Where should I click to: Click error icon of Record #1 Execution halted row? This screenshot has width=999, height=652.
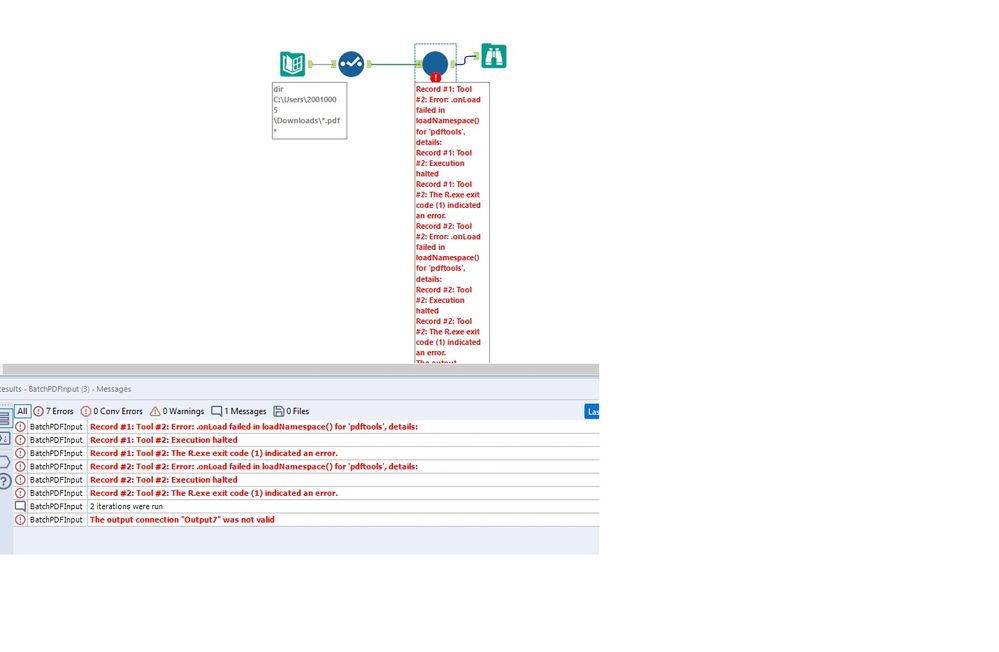(20, 440)
